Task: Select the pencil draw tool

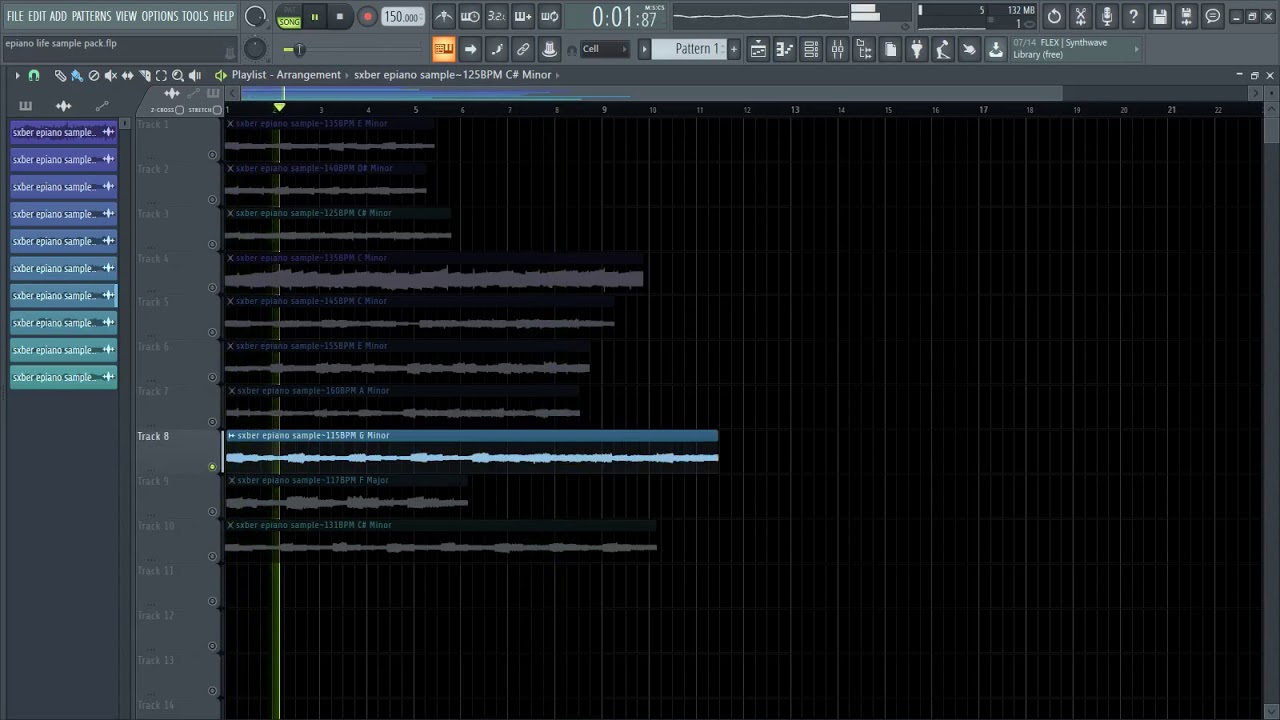Action: point(60,76)
